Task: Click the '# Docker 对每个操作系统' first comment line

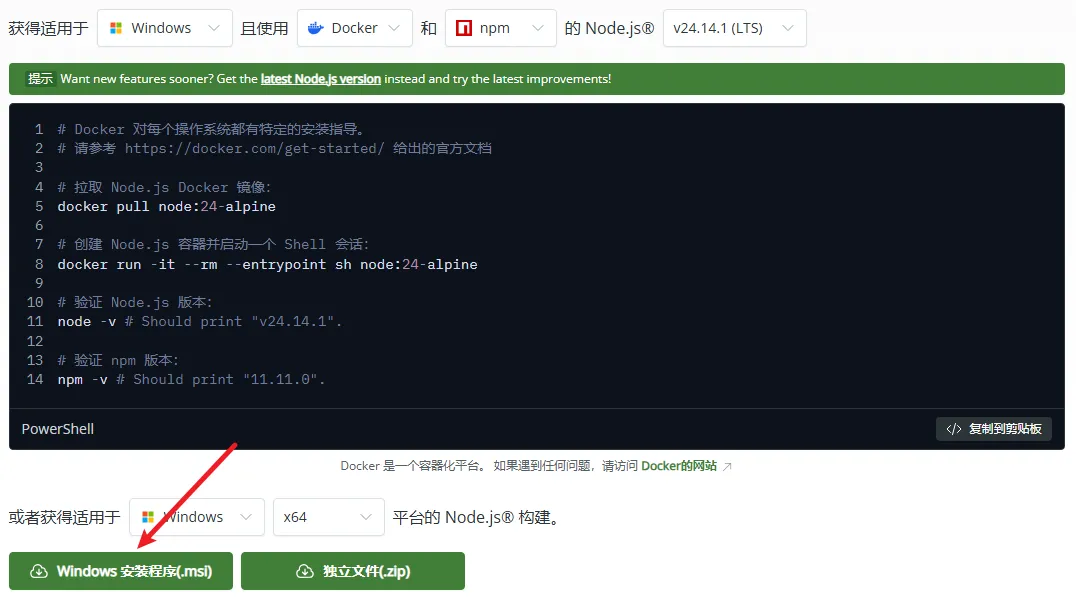Action: (211, 129)
